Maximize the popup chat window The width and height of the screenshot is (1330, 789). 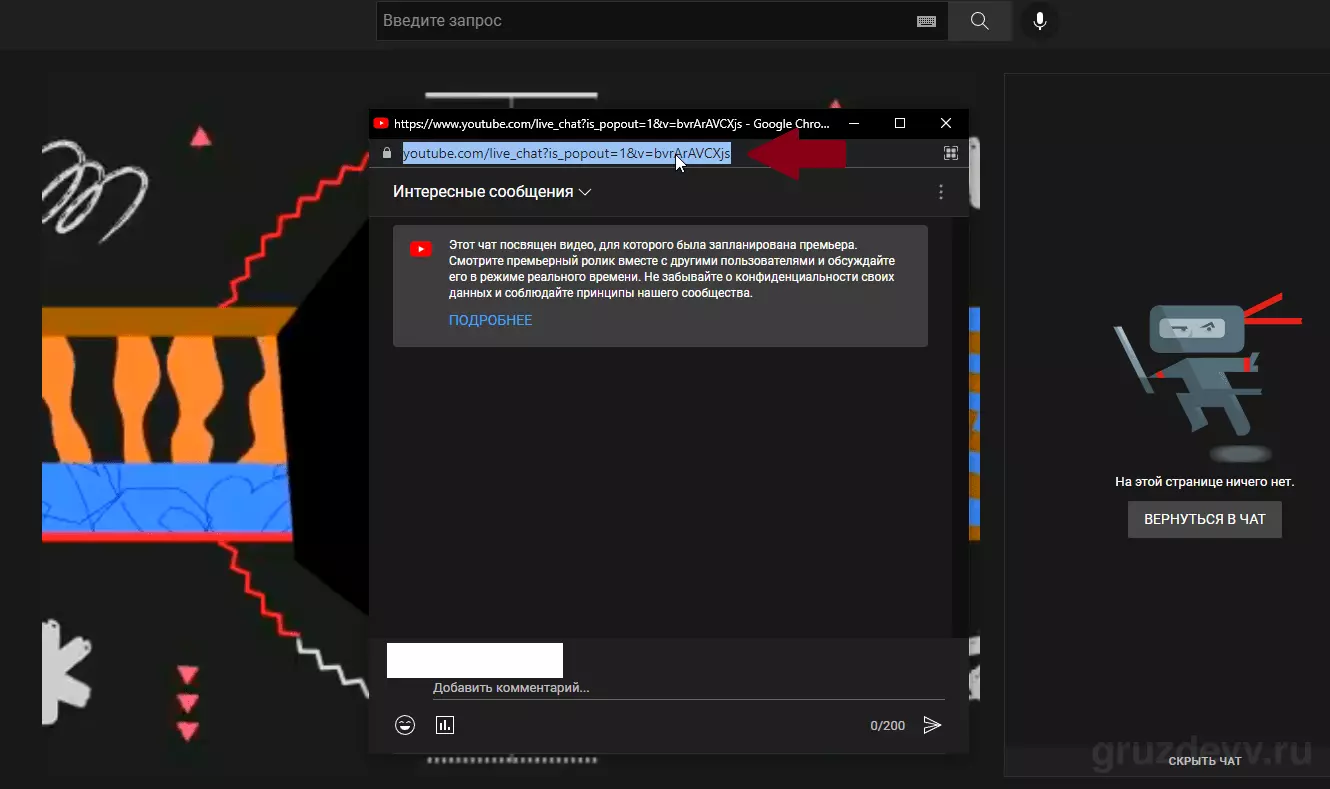[x=900, y=124]
